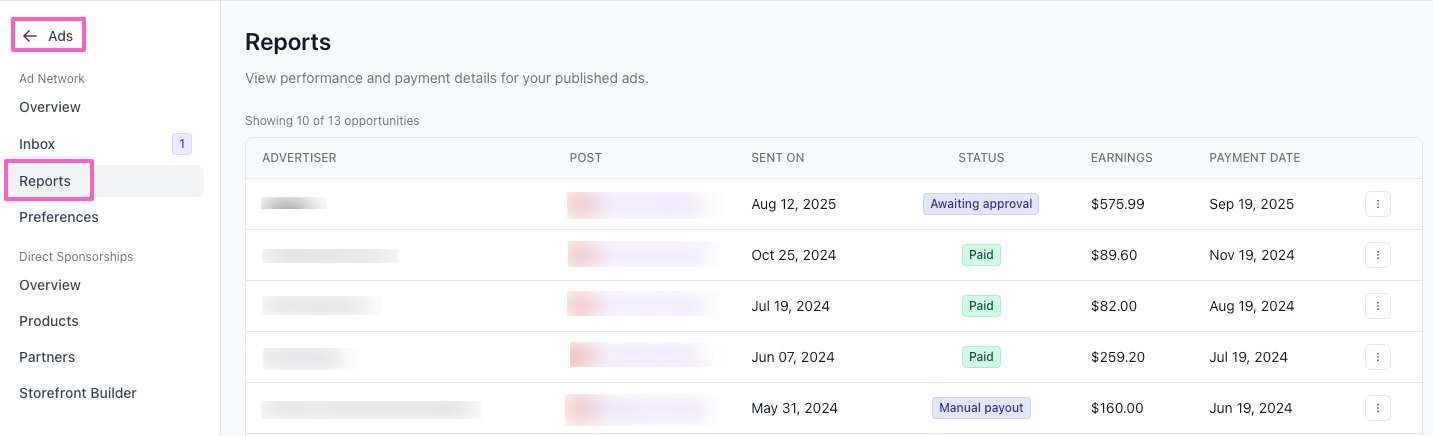This screenshot has height=436, width=1433.
Task: Open the three-dot menu for the $575.99 row
Action: pos(1377,204)
